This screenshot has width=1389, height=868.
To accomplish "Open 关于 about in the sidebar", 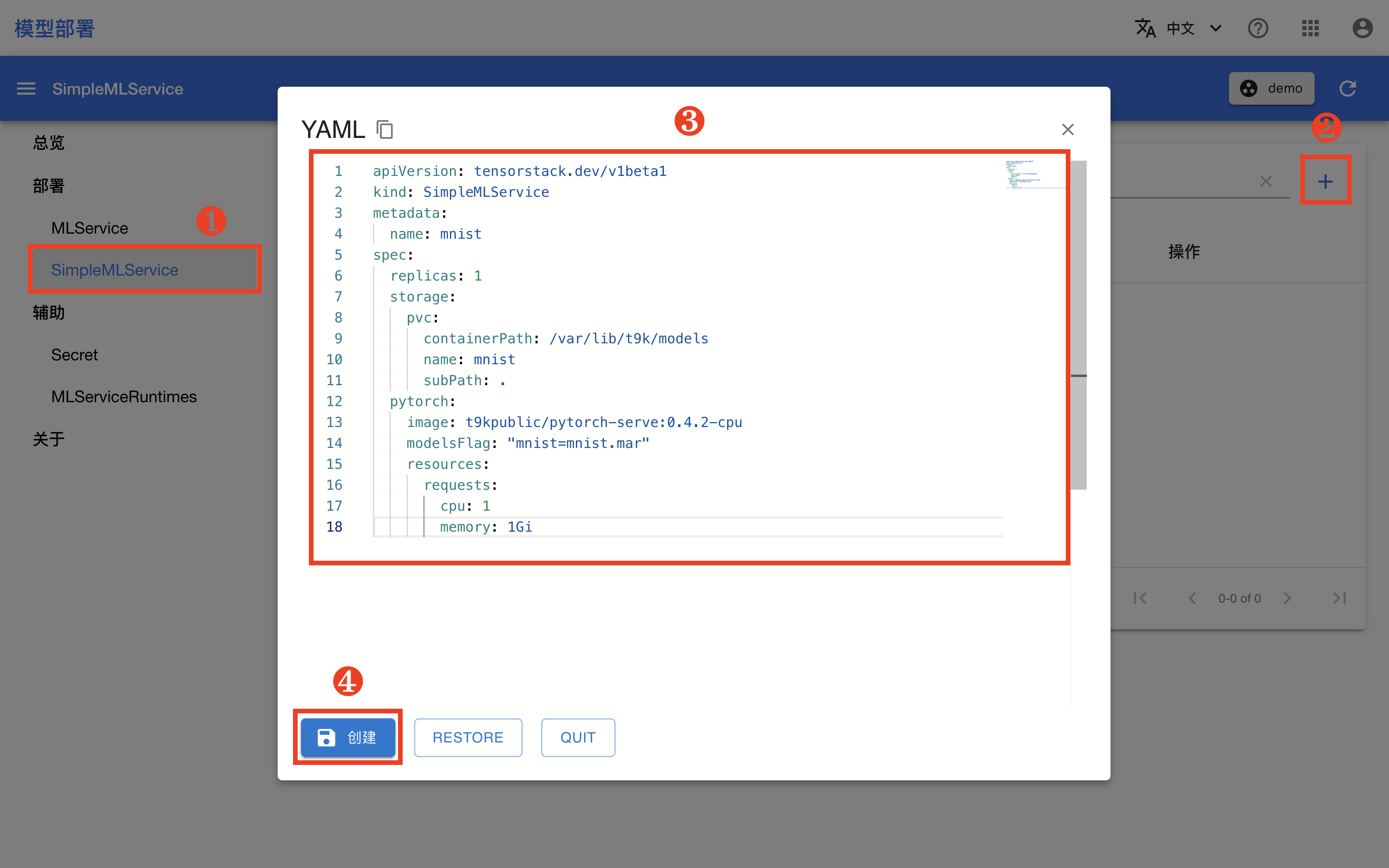I will (x=49, y=439).
